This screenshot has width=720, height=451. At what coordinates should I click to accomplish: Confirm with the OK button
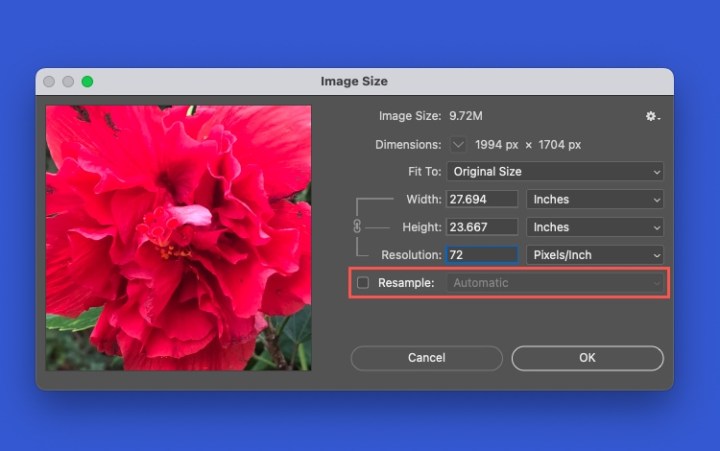pyautogui.click(x=587, y=358)
